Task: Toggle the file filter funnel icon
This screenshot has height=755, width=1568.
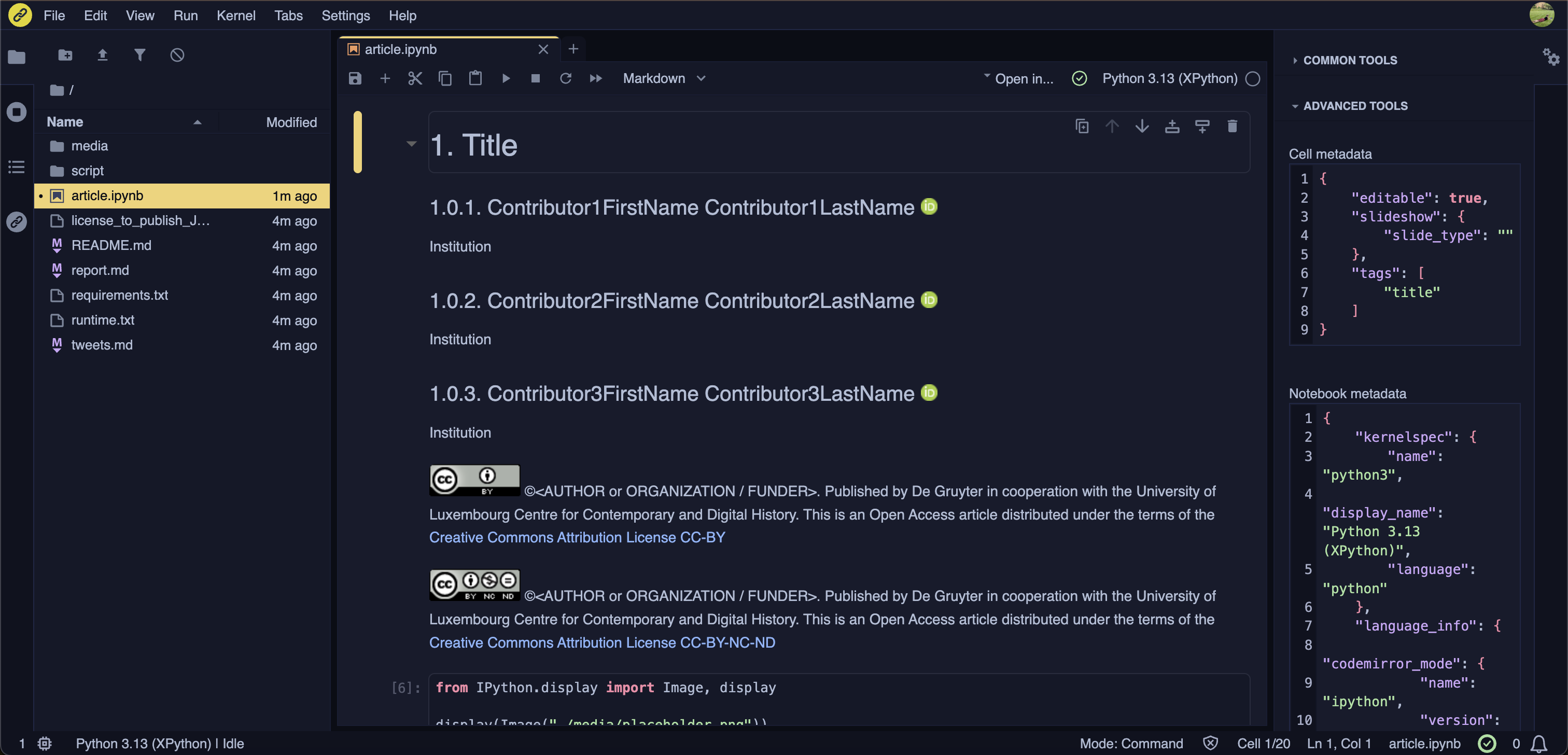Action: (x=140, y=55)
